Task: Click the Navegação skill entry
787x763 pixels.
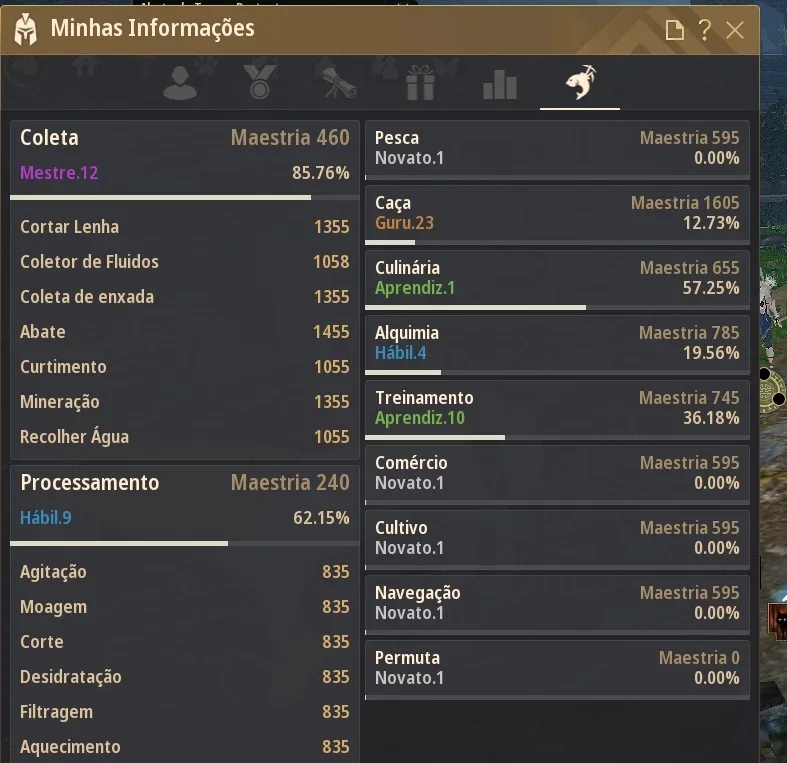Action: [x=557, y=605]
